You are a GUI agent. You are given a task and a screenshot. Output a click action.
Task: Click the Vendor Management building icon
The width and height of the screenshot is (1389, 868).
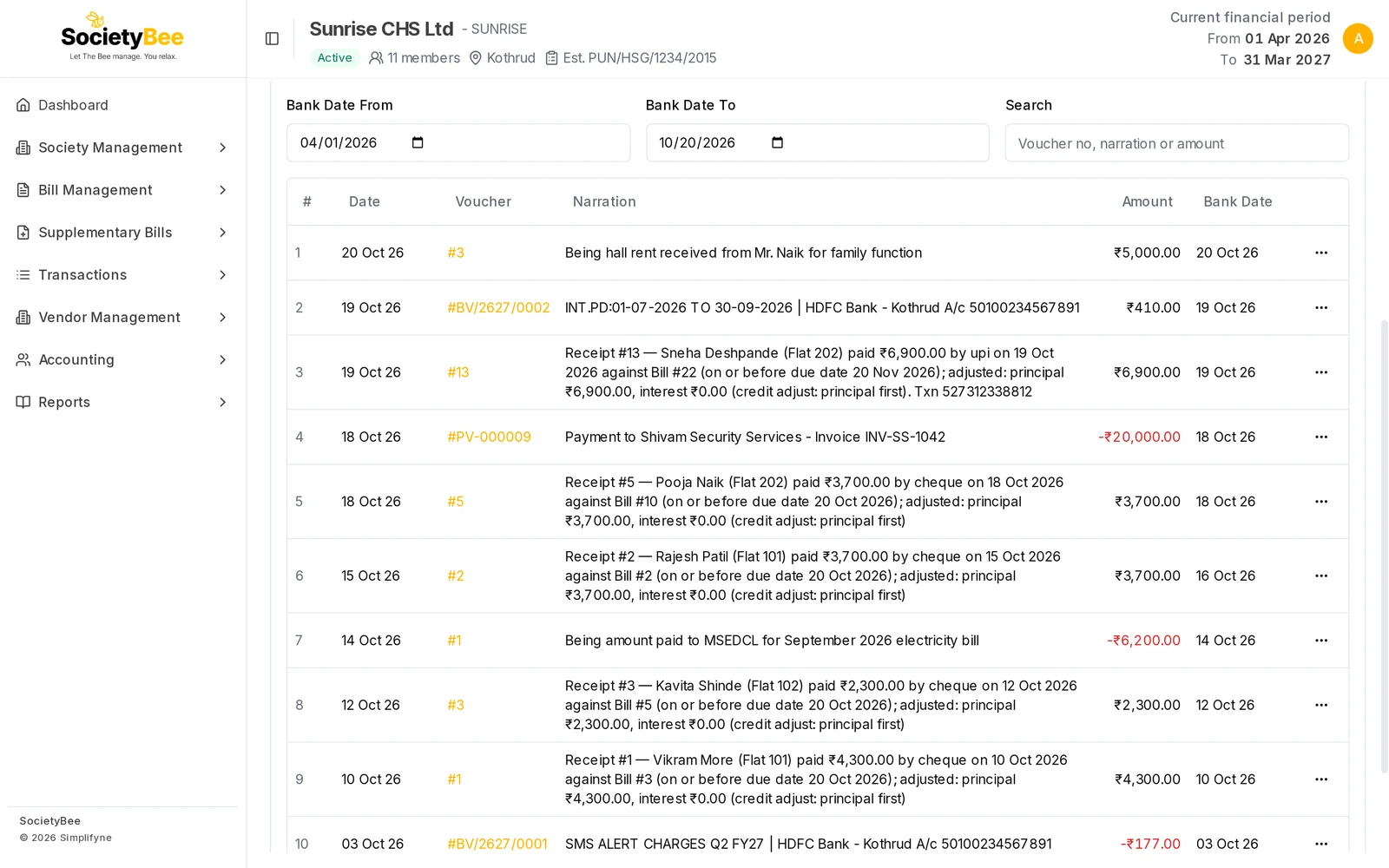point(23,318)
